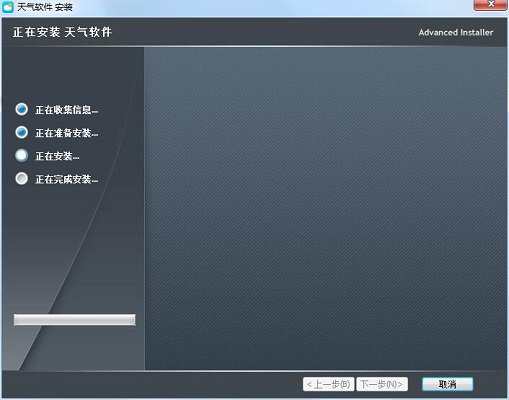
Task: Close the installer window with X button
Action: point(491,5)
